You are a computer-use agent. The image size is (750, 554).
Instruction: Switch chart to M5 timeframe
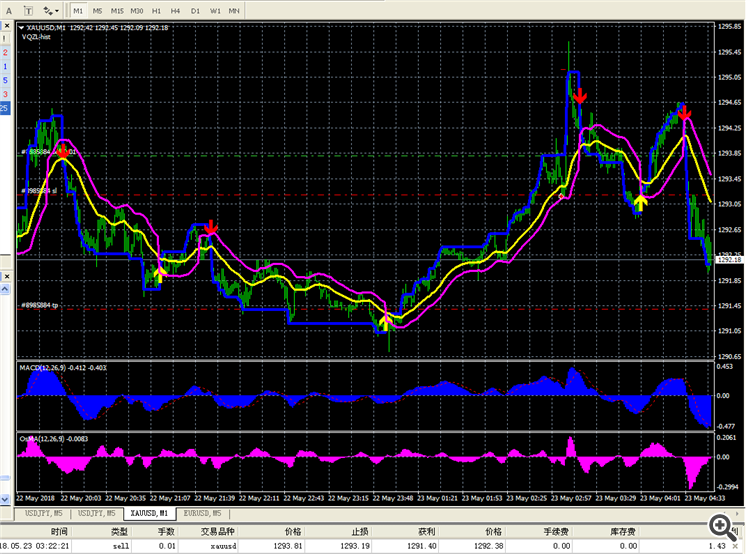pos(98,10)
